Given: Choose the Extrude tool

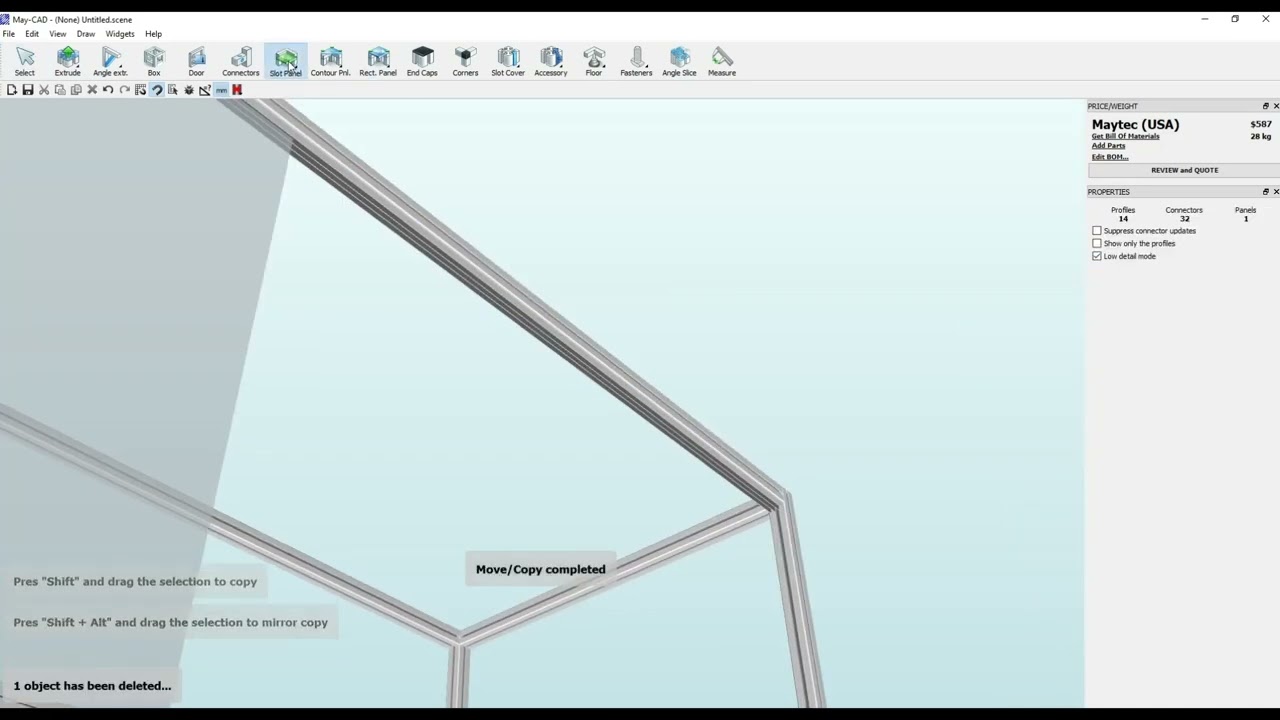Looking at the screenshot, I should tap(68, 62).
